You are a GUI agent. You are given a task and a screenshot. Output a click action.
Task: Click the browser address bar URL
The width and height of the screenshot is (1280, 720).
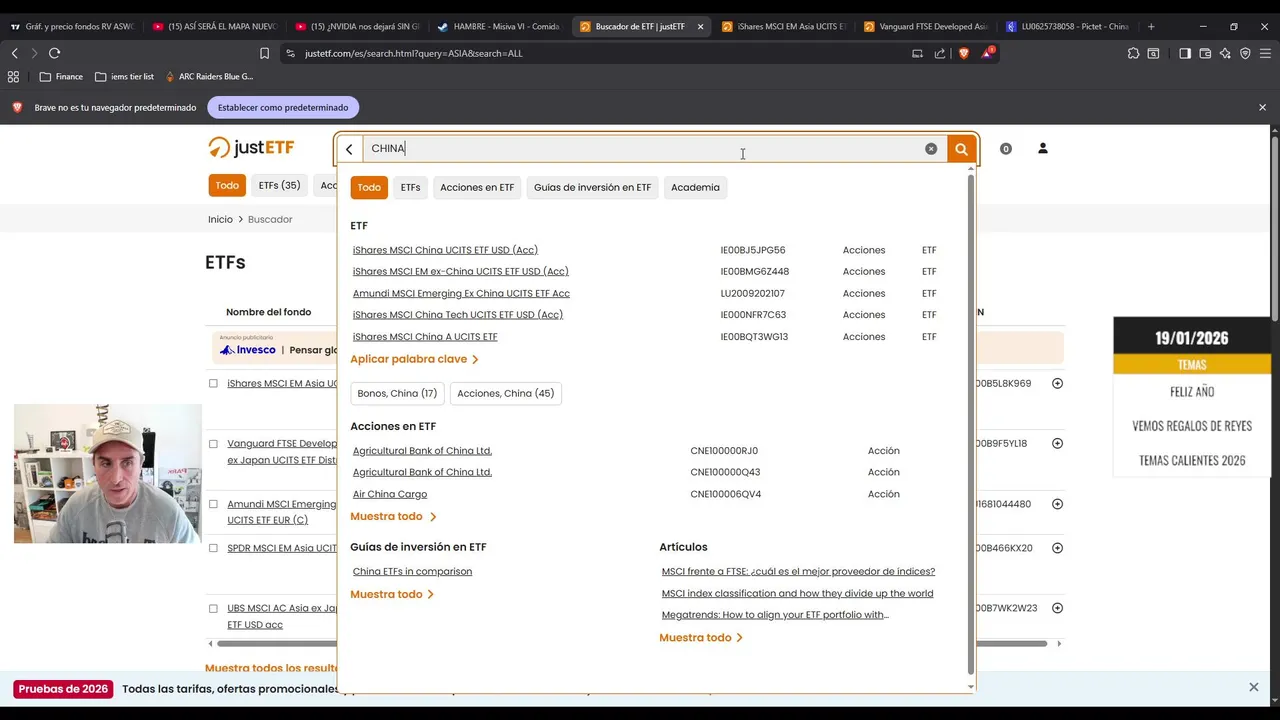414,53
